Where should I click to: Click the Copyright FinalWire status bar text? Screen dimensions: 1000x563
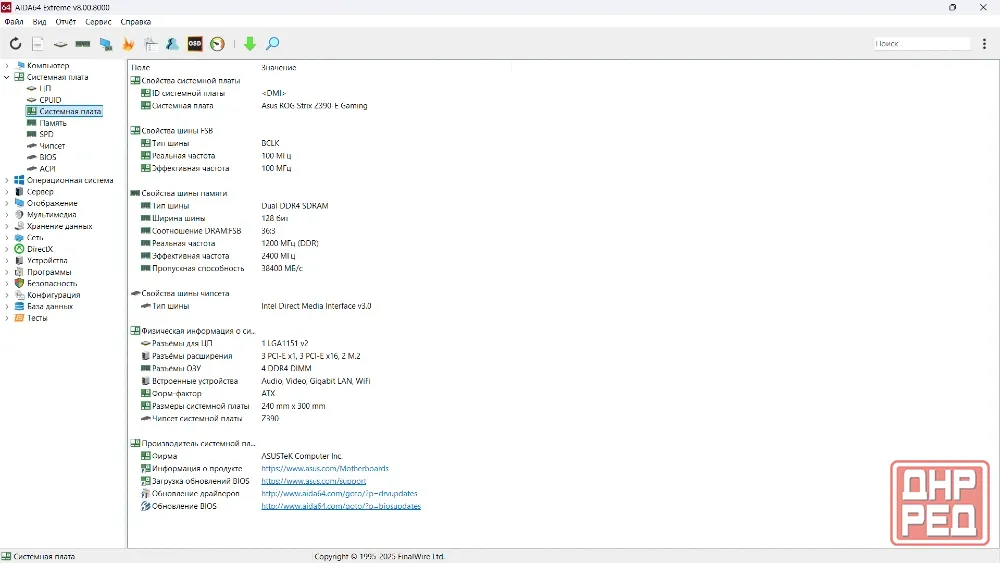(379, 556)
